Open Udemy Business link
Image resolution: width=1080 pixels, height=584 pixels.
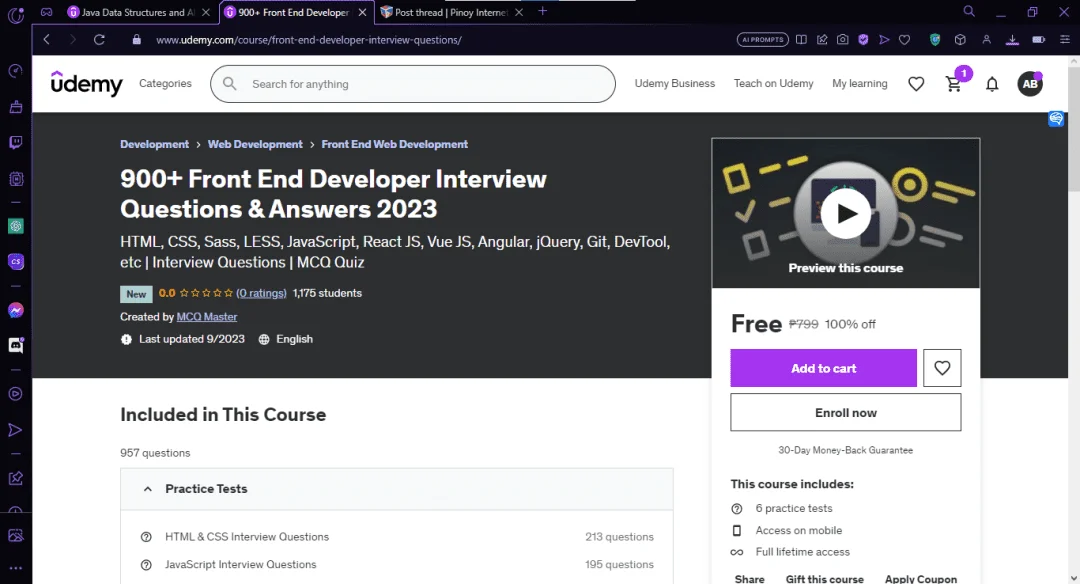[x=674, y=83]
